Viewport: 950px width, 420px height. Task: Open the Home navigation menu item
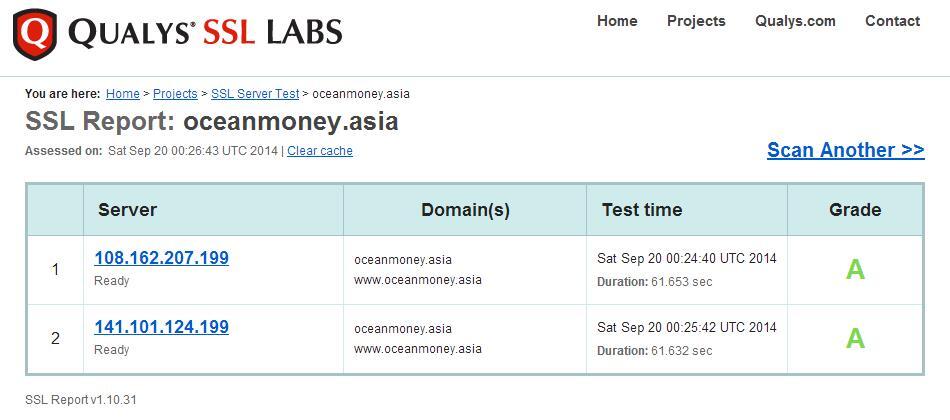pyautogui.click(x=617, y=21)
